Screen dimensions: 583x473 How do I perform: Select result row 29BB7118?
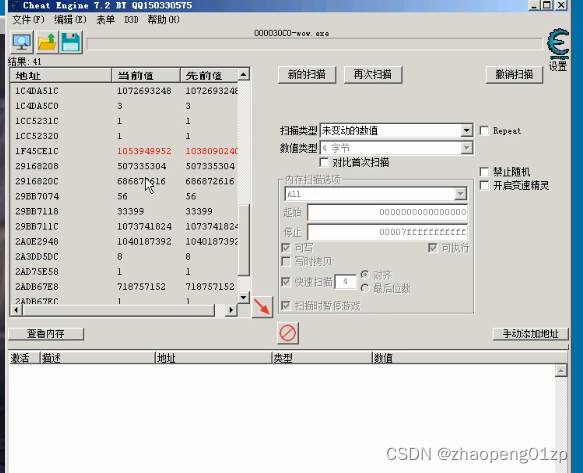(124, 211)
